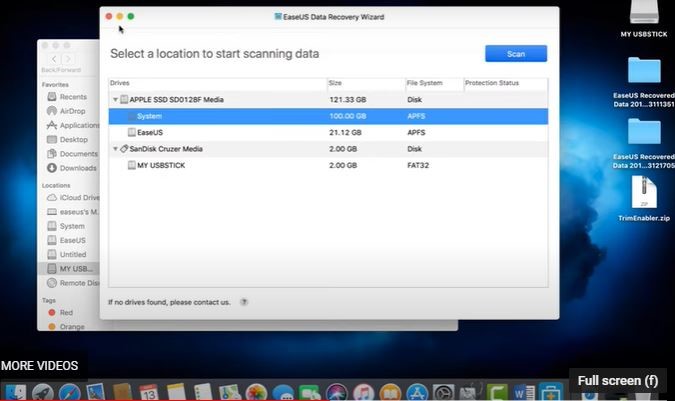Click the help question mark icon
The image size is (675, 401).
244,302
